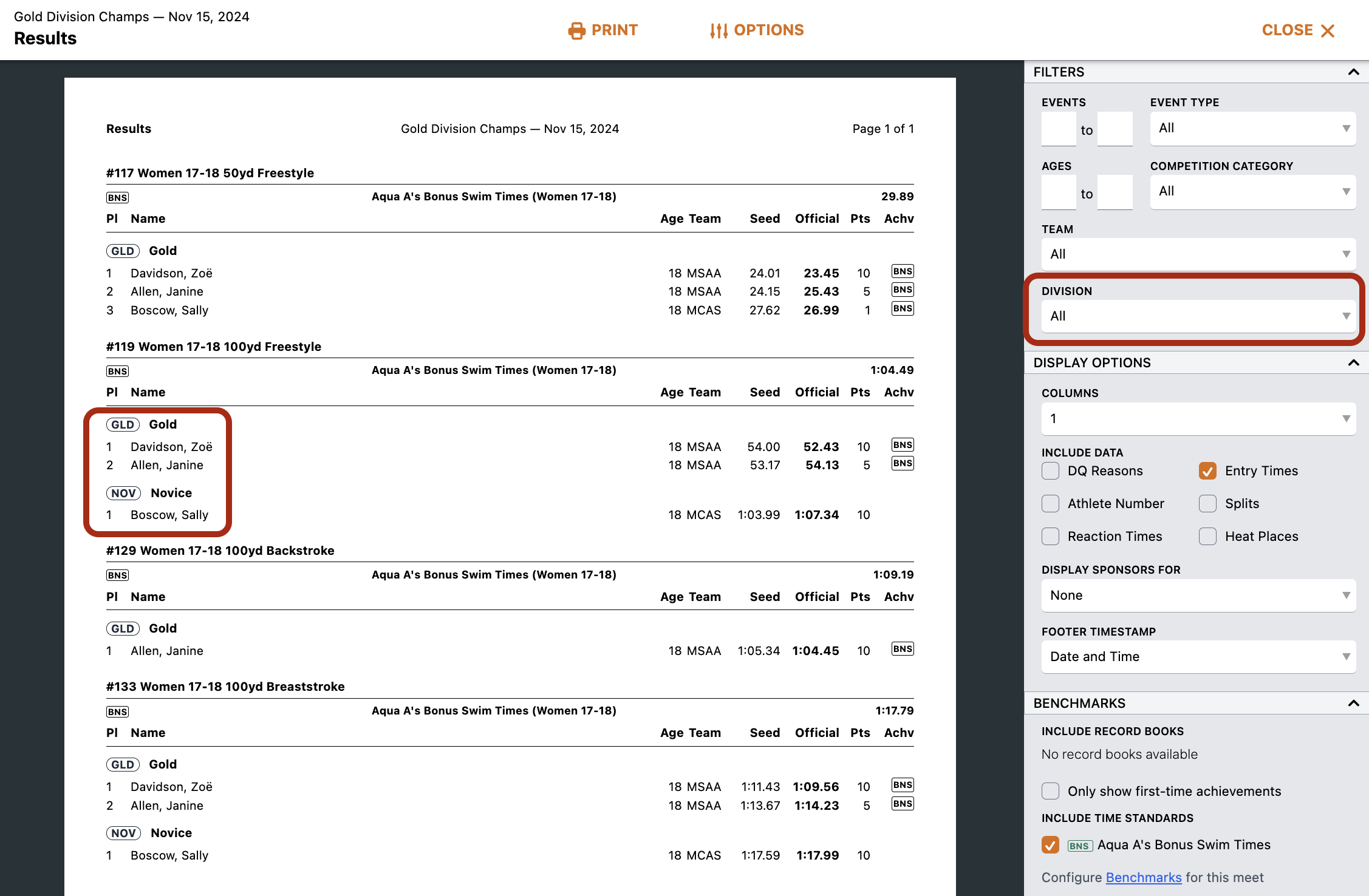The image size is (1369, 896).
Task: Open the Division filter dropdown
Action: pyautogui.click(x=1198, y=316)
